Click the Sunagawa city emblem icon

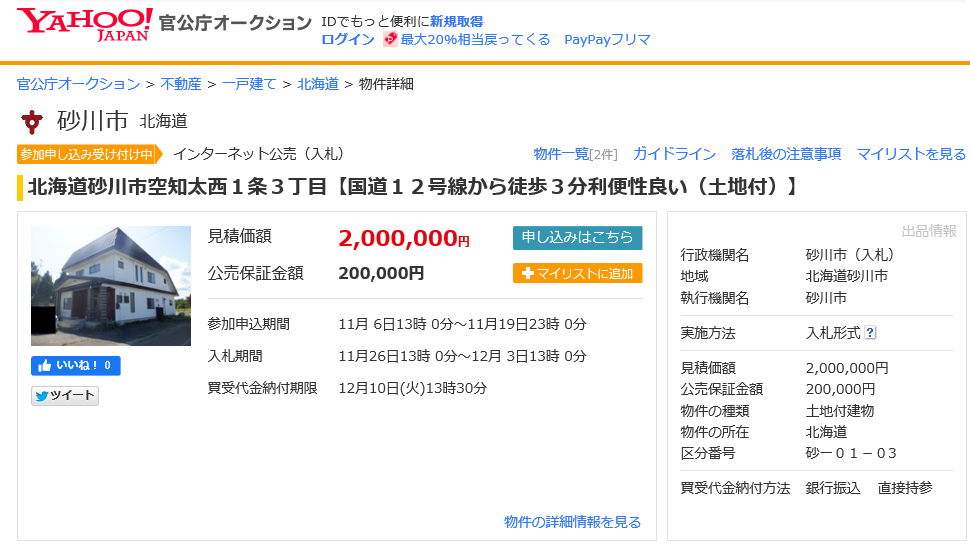[32, 122]
